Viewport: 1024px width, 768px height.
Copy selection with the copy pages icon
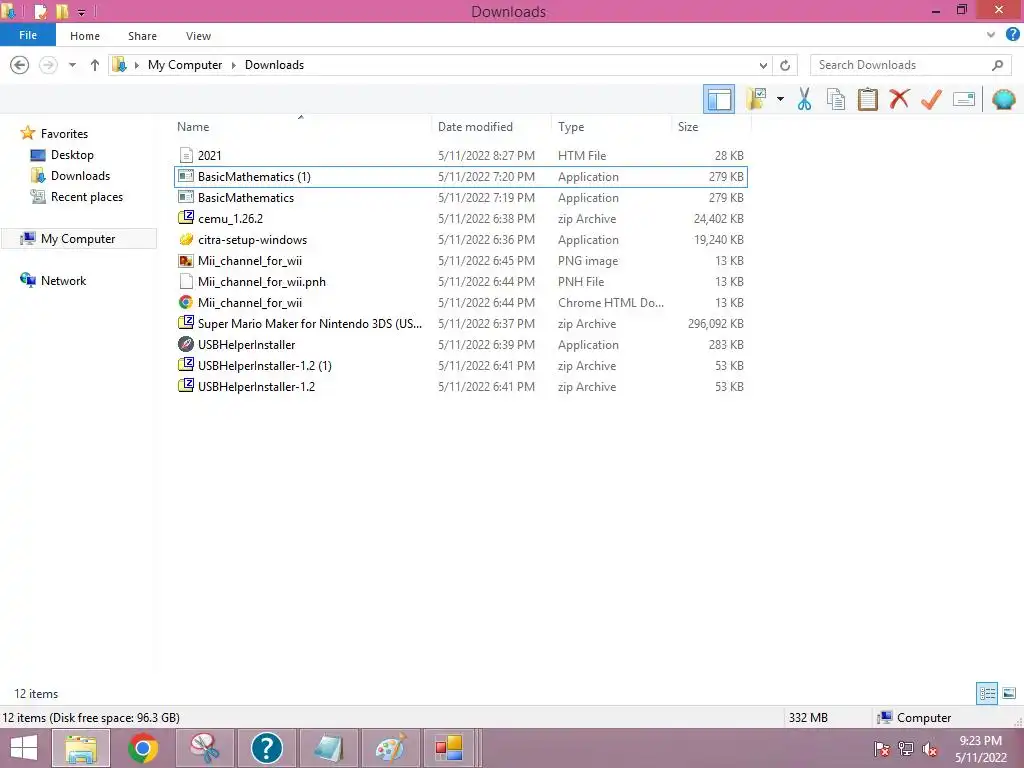[836, 99]
